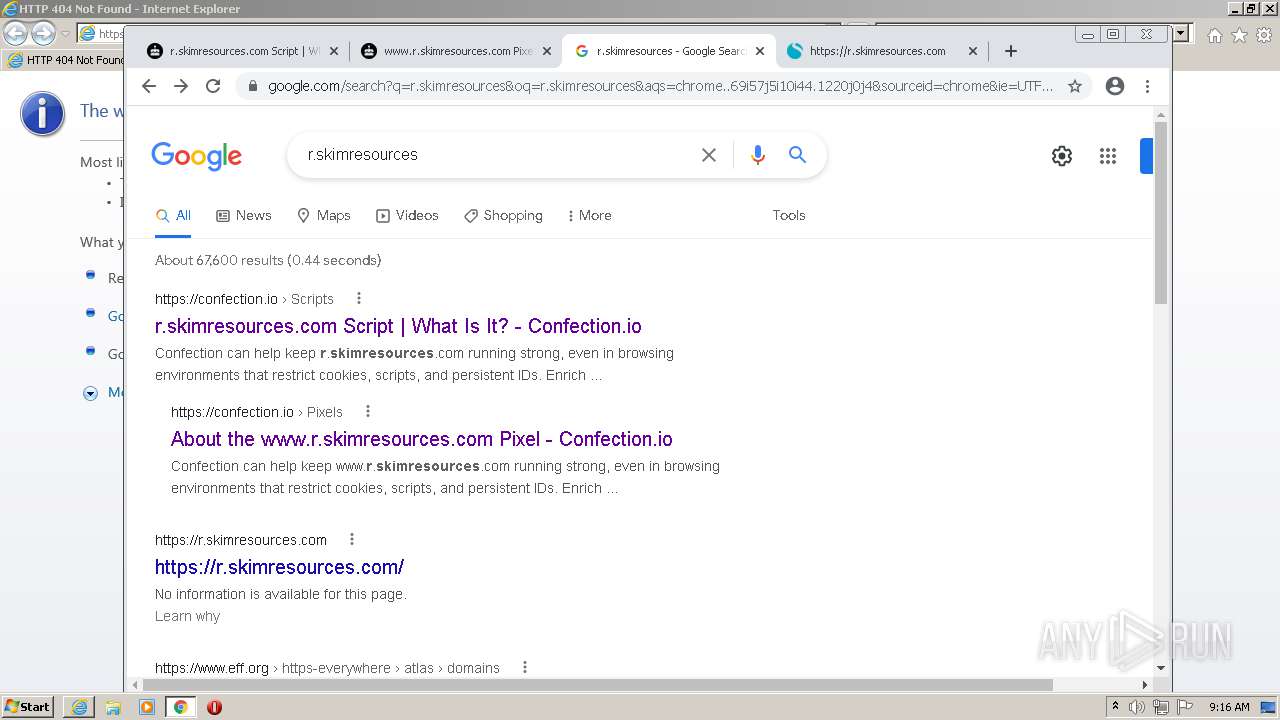Open options for confection.io Scripts result
The image size is (1280, 720).
pyautogui.click(x=359, y=298)
